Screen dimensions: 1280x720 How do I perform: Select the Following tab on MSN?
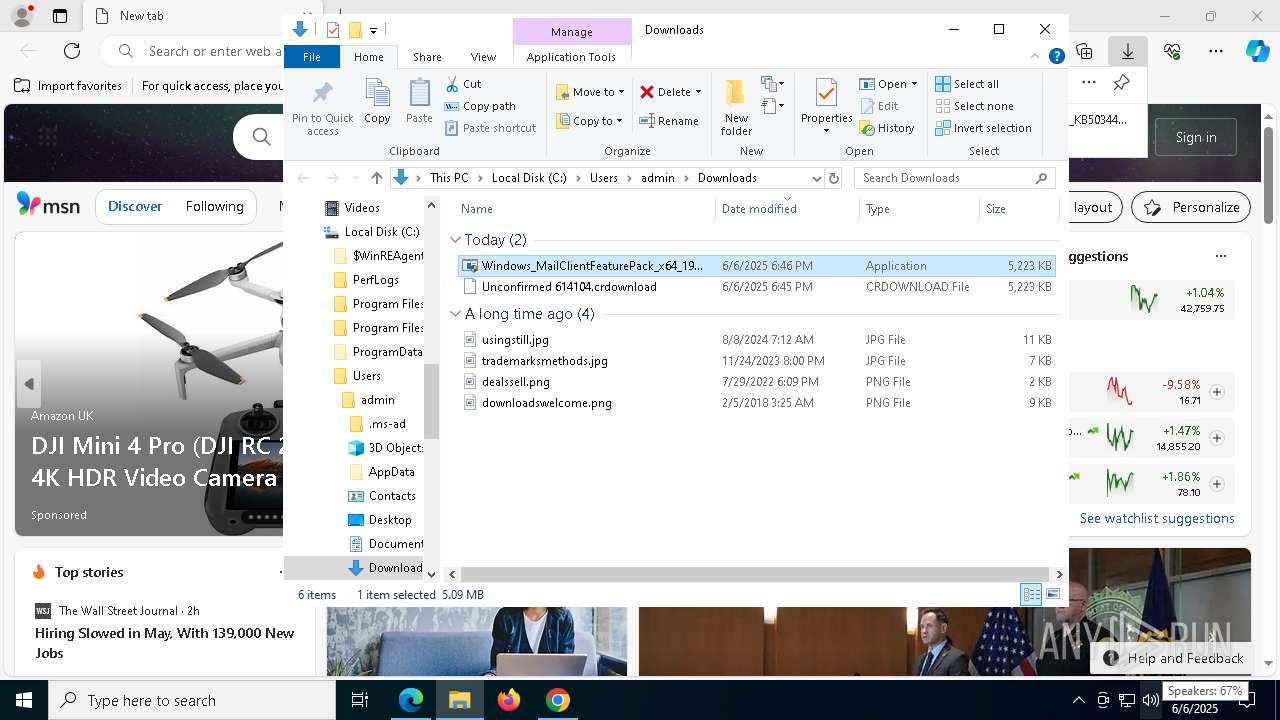[x=214, y=206]
